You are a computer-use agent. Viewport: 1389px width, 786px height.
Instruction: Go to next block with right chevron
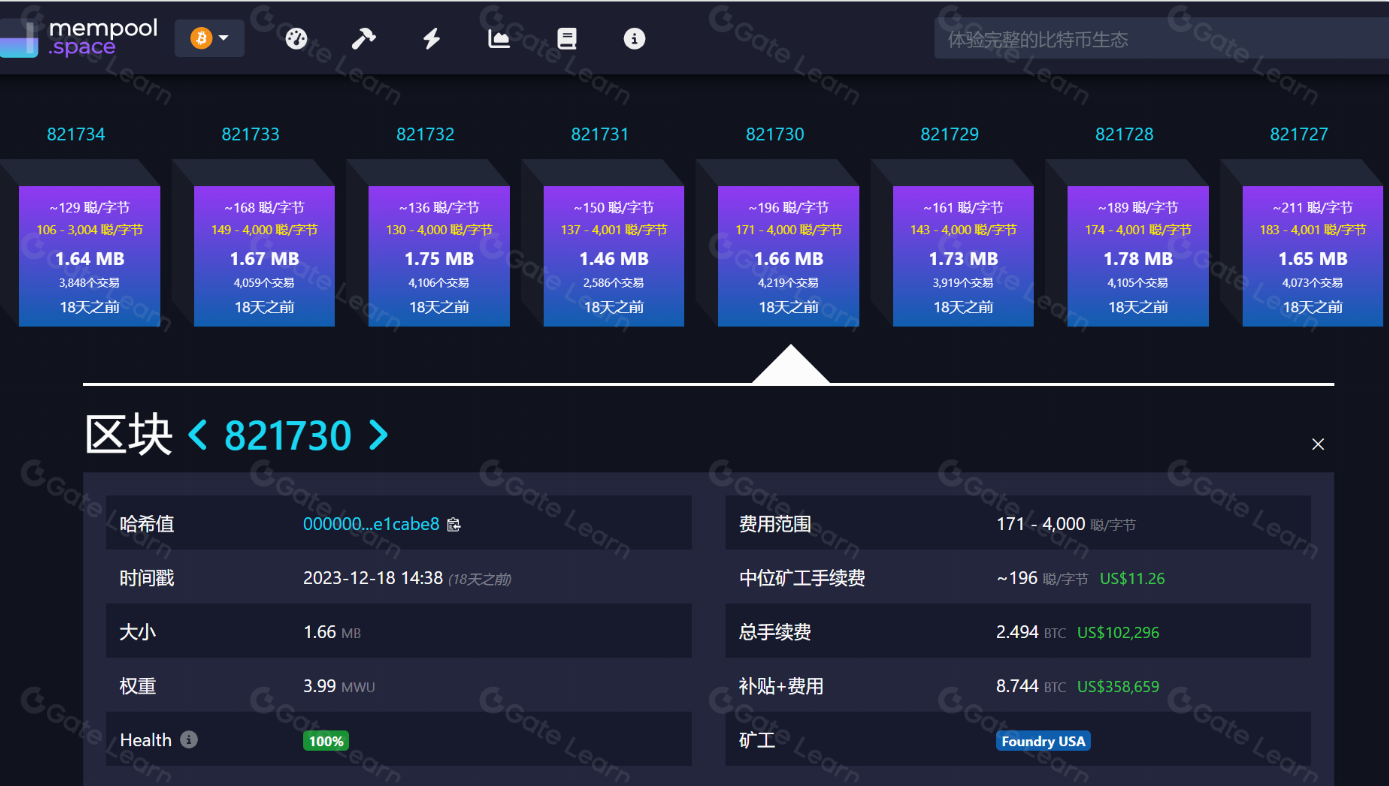tap(378, 435)
